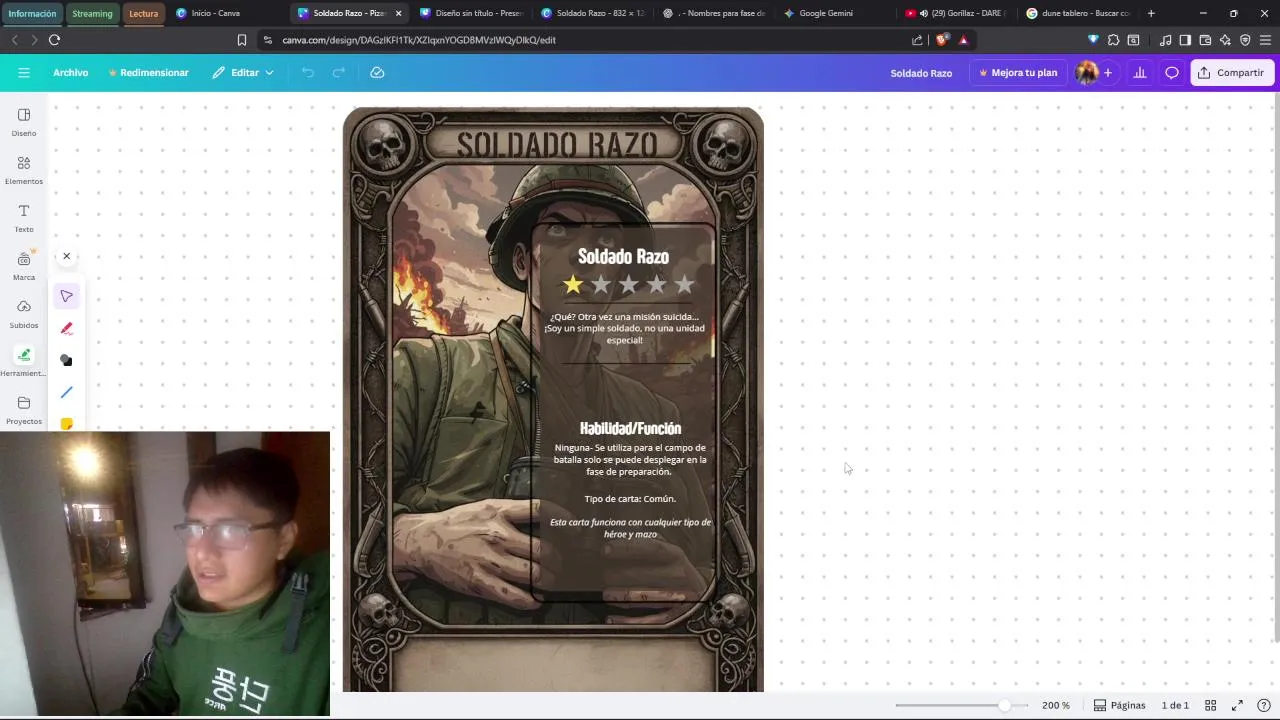This screenshot has height=720, width=1280.
Task: Expand the Editar mode dropdown
Action: pyautogui.click(x=243, y=73)
